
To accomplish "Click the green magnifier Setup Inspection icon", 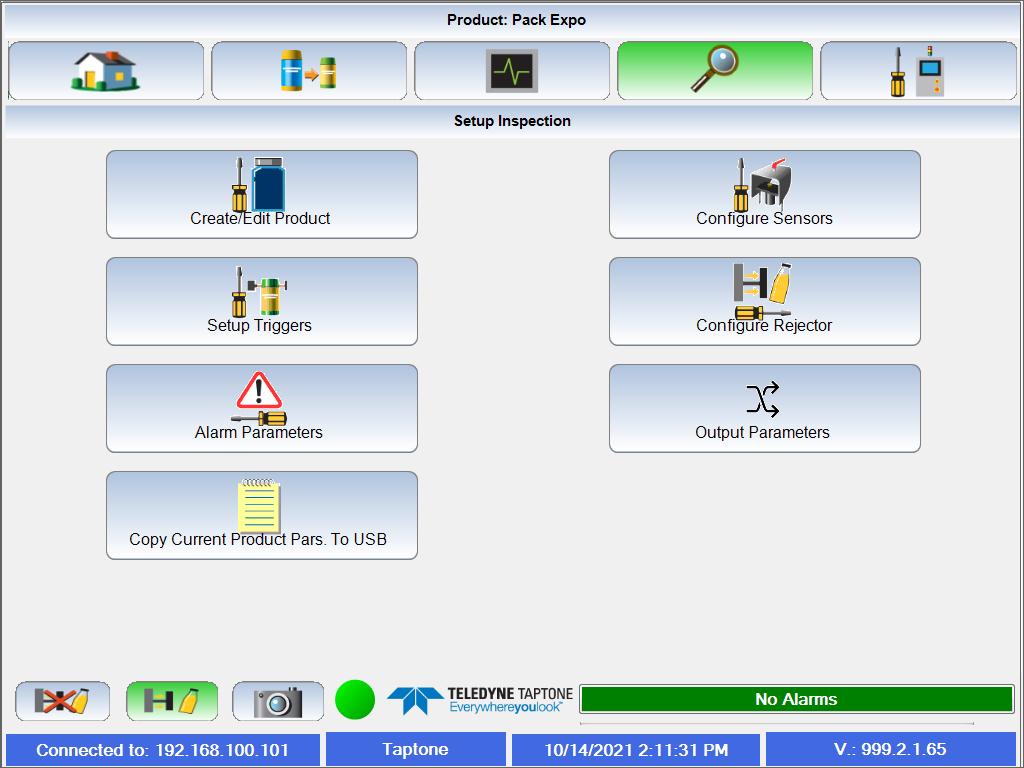I will pyautogui.click(x=714, y=70).
